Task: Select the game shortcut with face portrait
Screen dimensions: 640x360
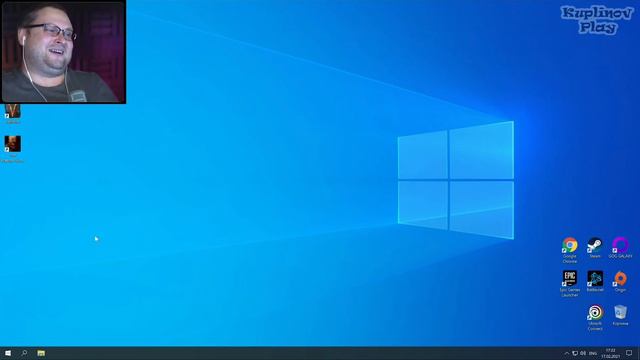Action: click(12, 149)
